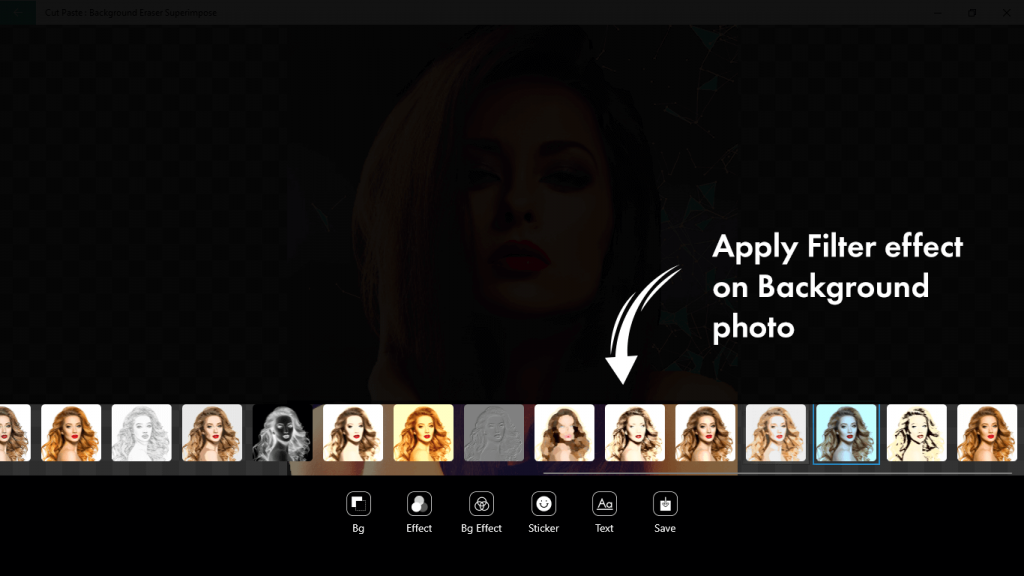Apply the blurry oil-paint filter thumbnail
The height and width of the screenshot is (576, 1024).
point(564,432)
